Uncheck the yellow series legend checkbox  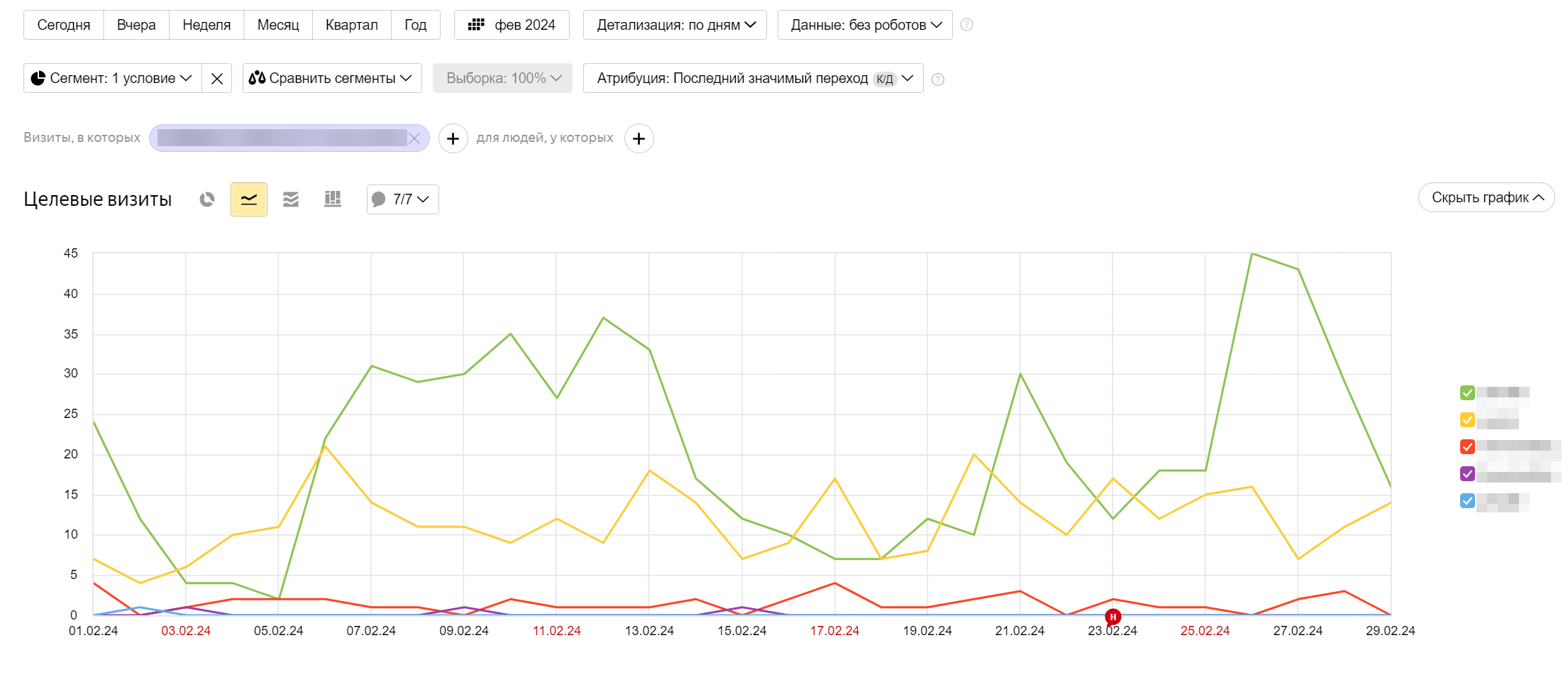1467,420
